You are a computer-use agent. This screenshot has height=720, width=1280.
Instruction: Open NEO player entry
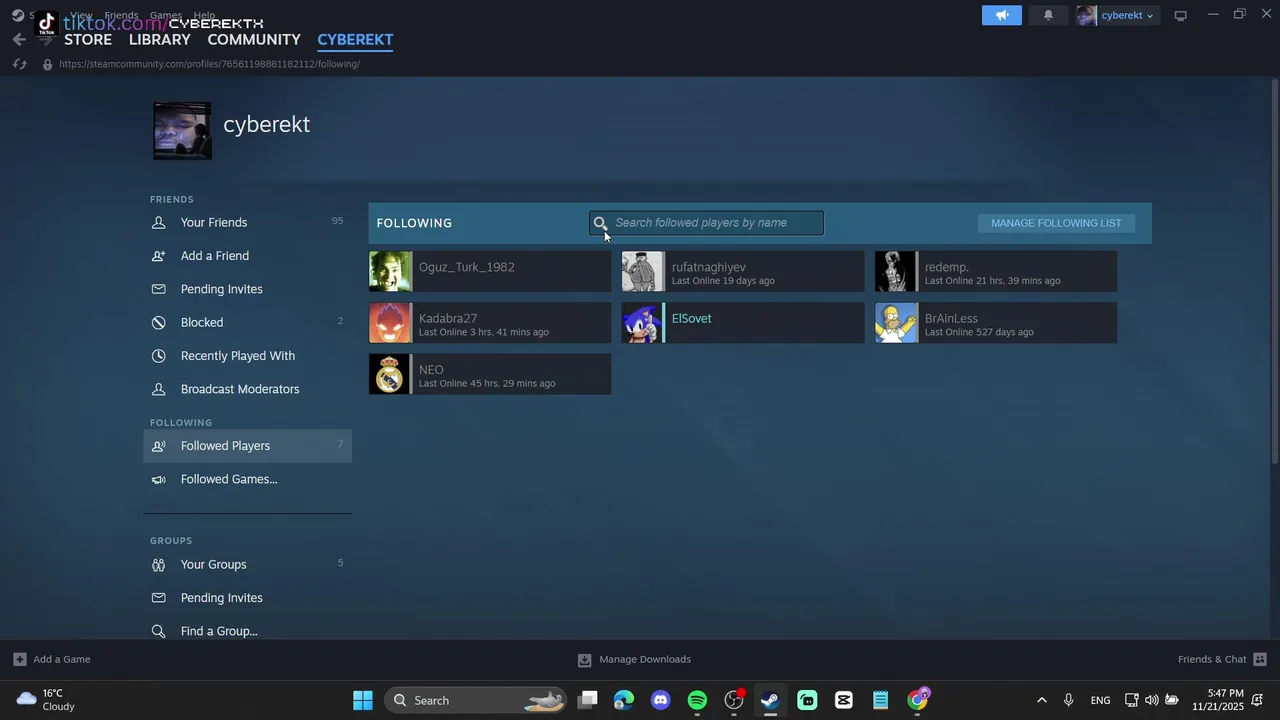490,374
